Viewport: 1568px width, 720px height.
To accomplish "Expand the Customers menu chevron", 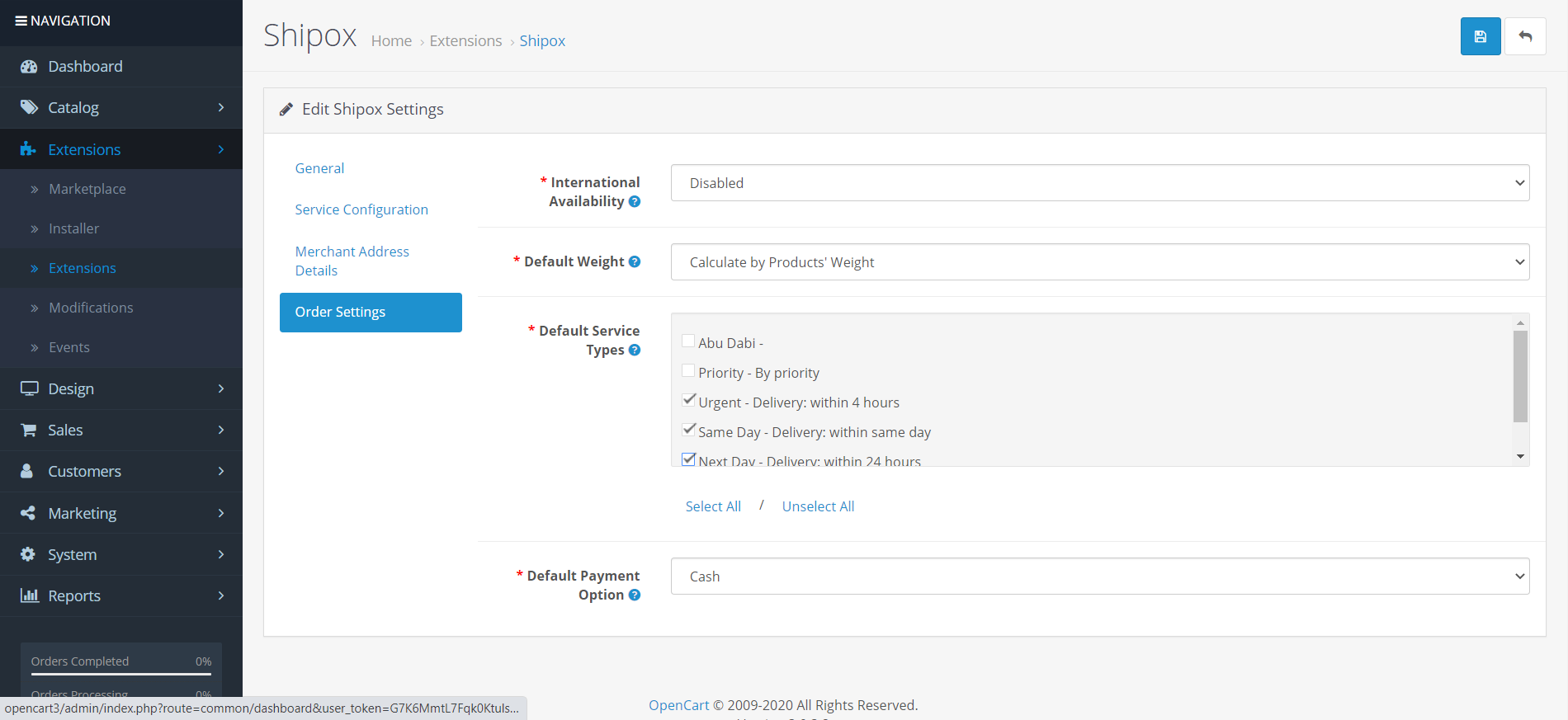I will click(221, 471).
